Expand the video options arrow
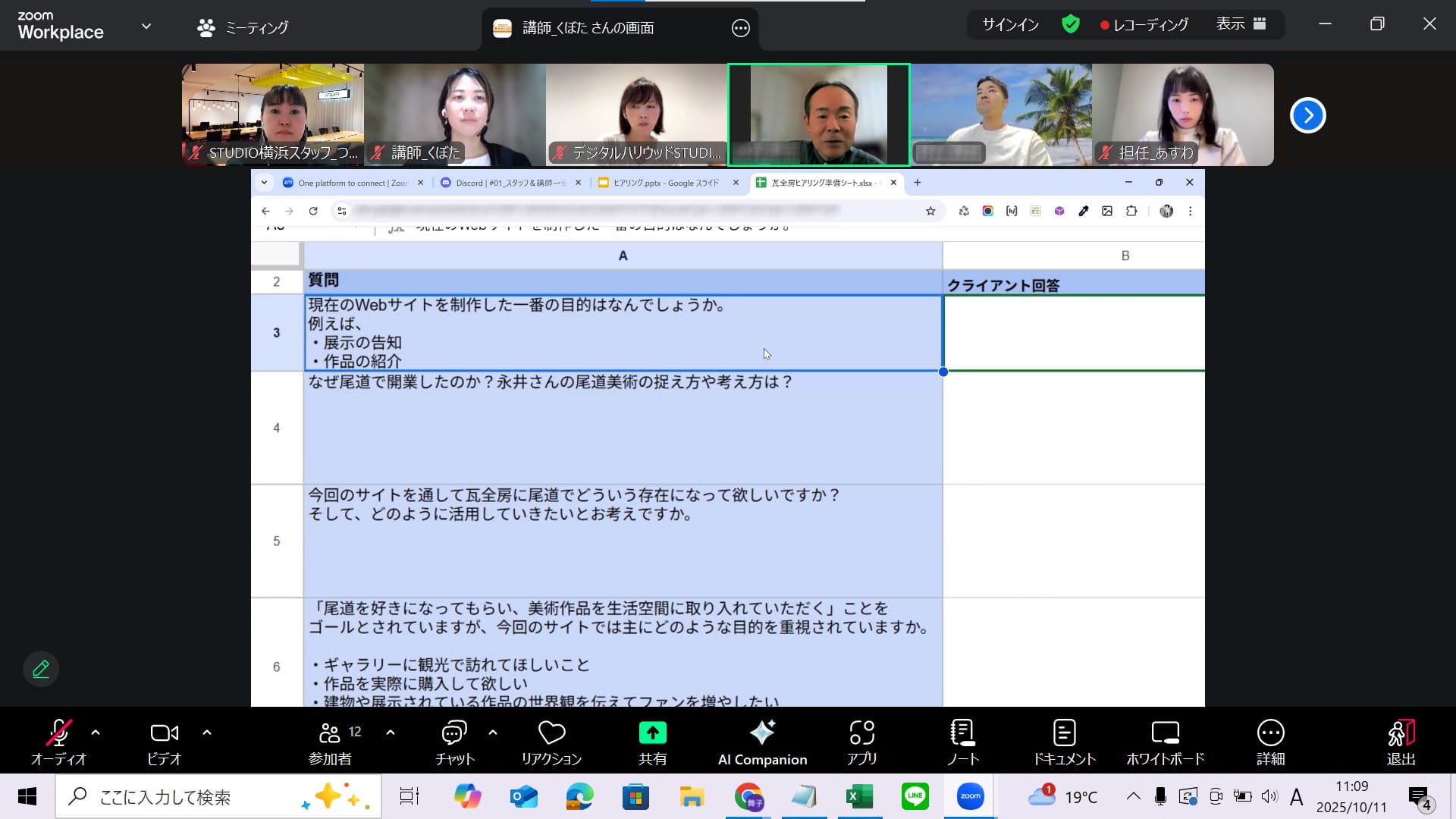This screenshot has width=1456, height=819. [x=207, y=733]
